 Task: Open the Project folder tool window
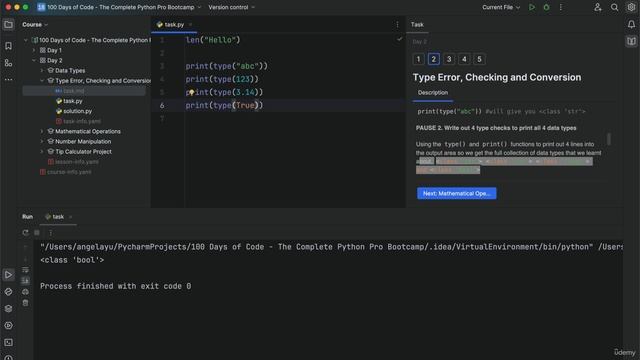click(8, 24)
